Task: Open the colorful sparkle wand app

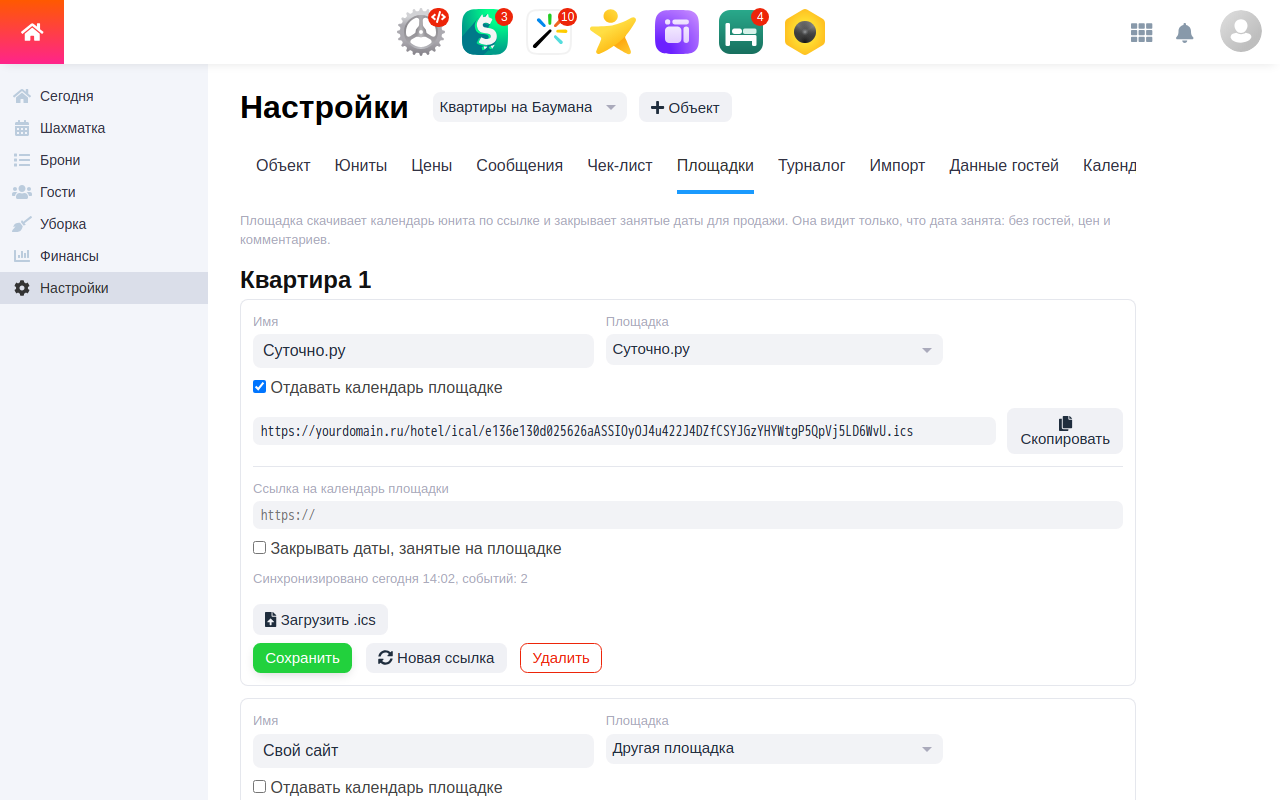Action: (x=549, y=32)
